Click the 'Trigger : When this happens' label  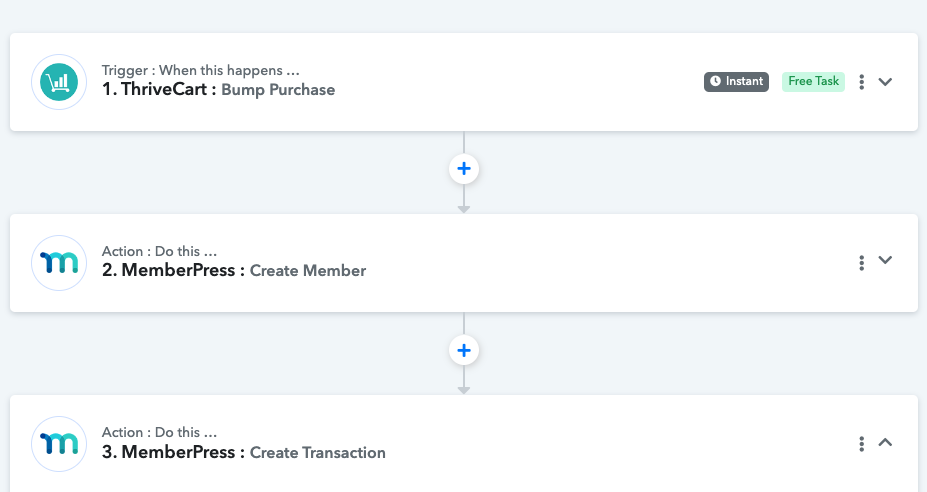pos(200,70)
